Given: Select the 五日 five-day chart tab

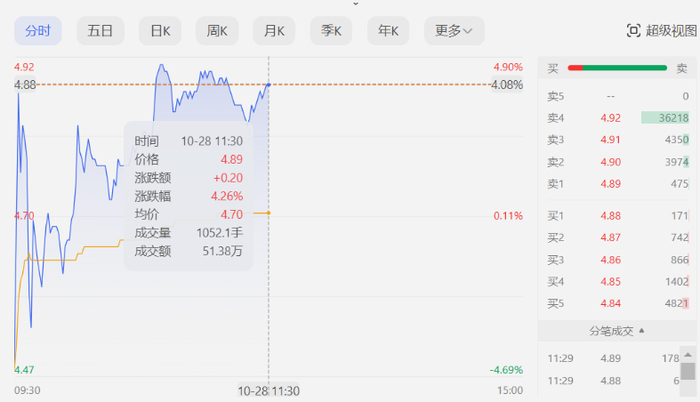Looking at the screenshot, I should [100, 31].
